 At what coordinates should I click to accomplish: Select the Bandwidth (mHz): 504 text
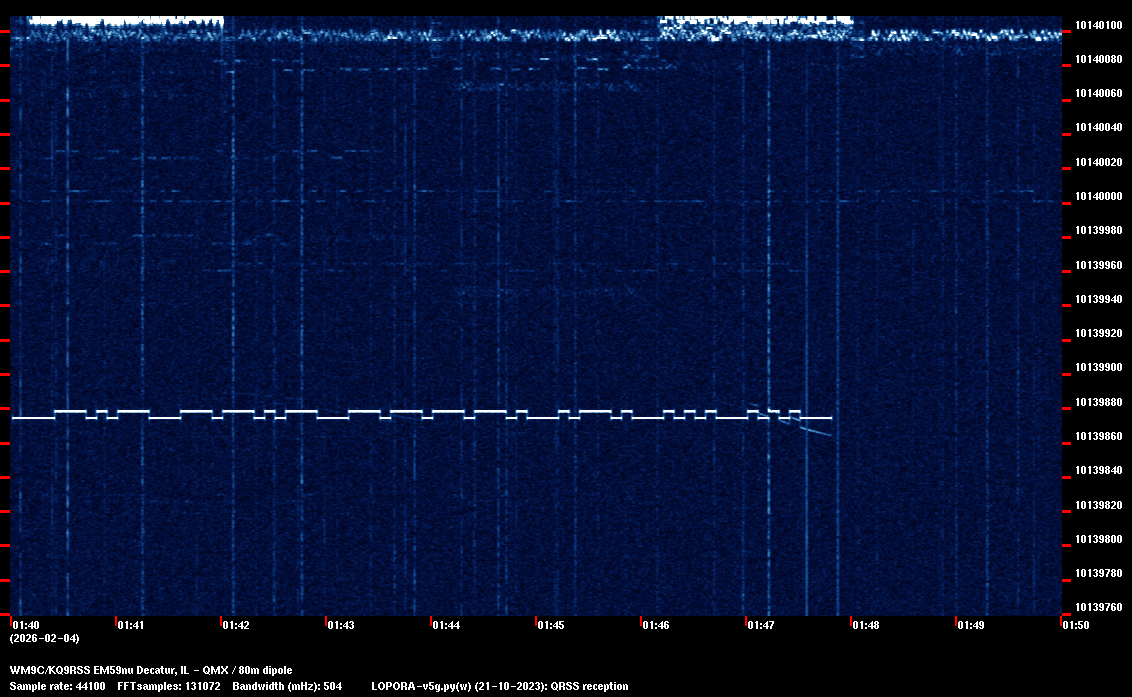(285, 687)
